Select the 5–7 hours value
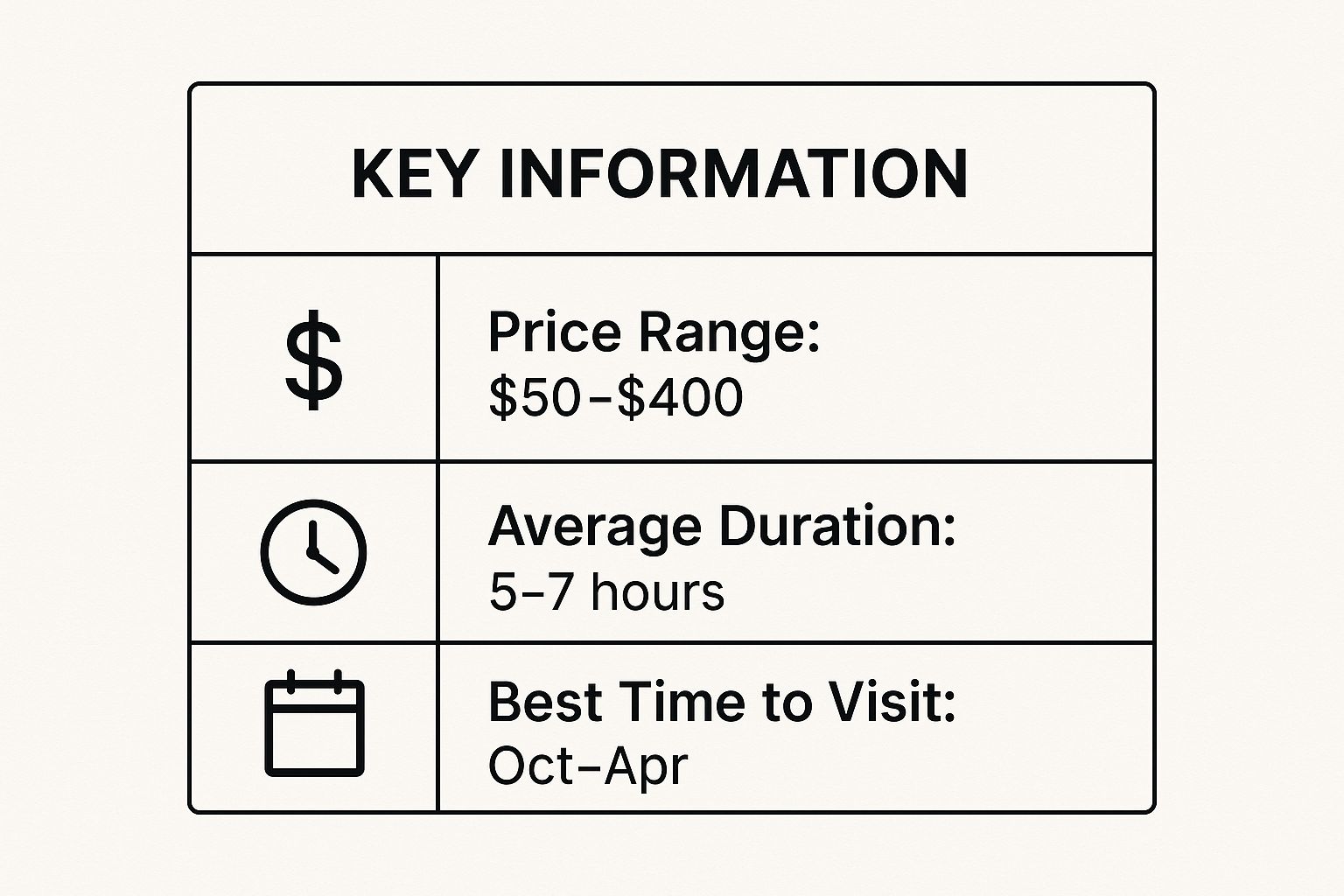 [606, 592]
